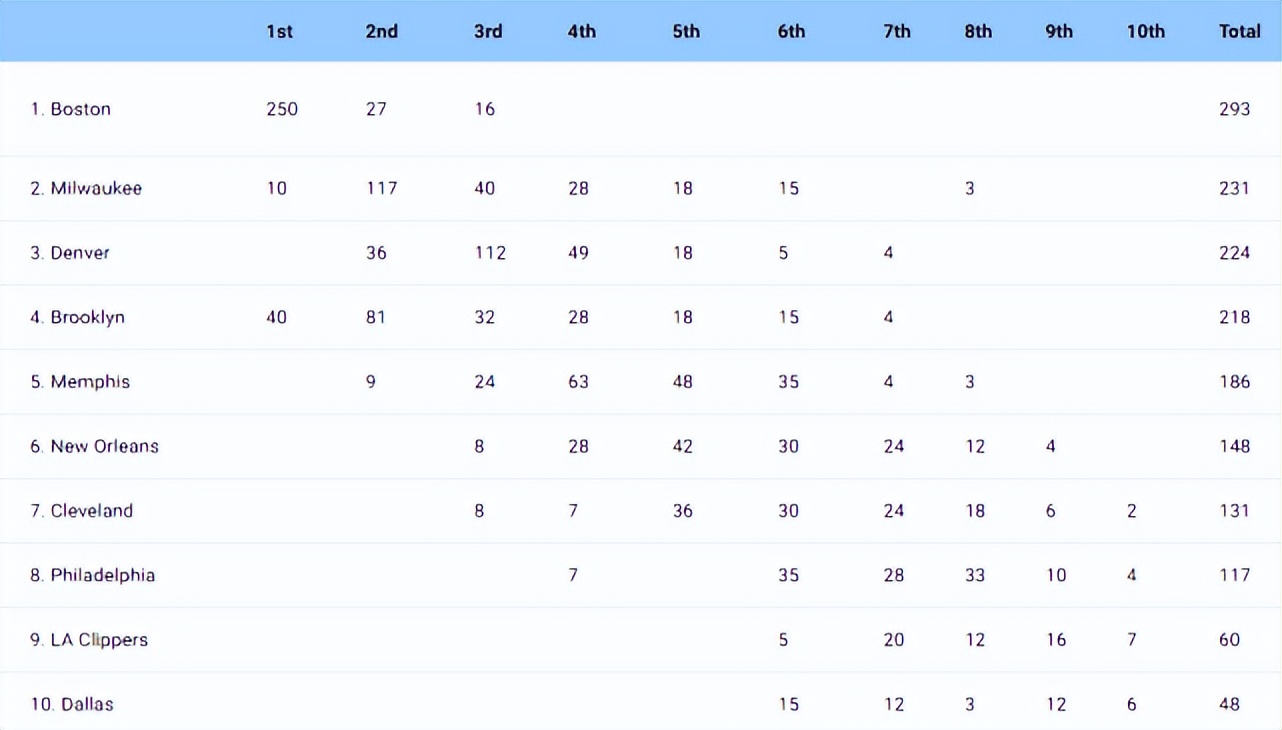The height and width of the screenshot is (730, 1282).
Task: Select the 5th place column header
Action: [x=686, y=31]
